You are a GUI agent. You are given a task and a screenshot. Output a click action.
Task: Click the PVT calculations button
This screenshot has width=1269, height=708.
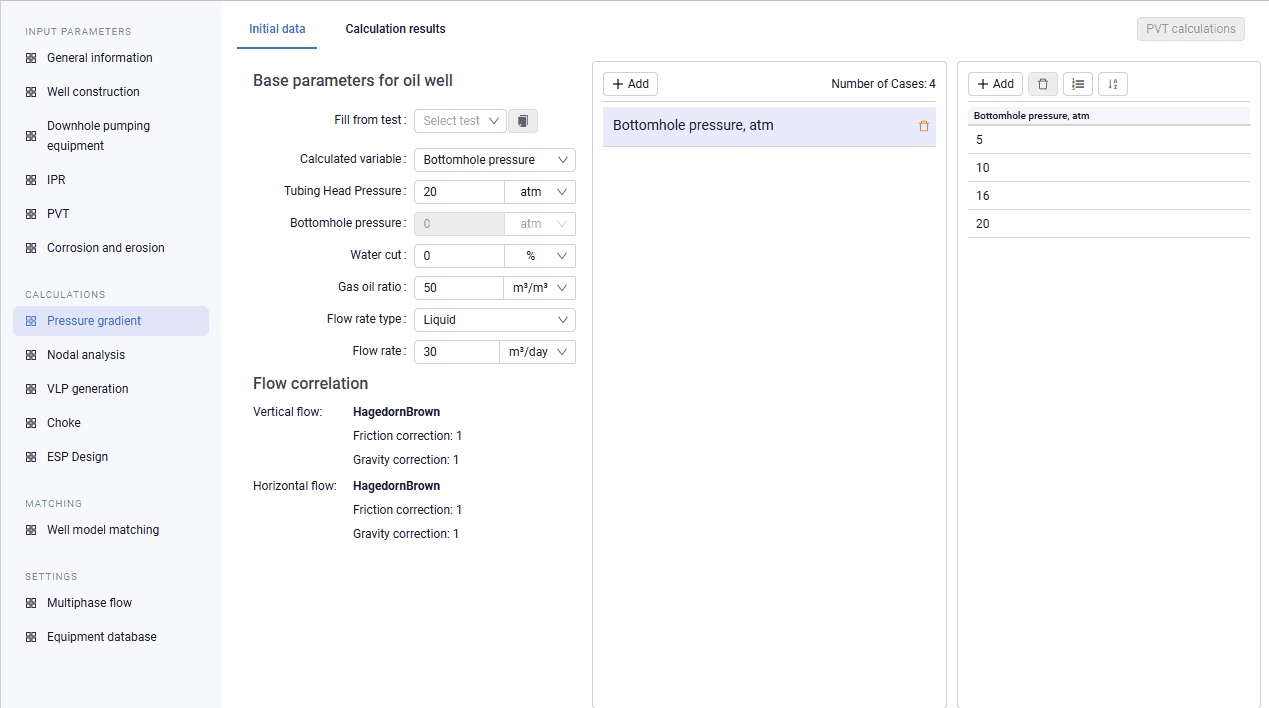1191,29
